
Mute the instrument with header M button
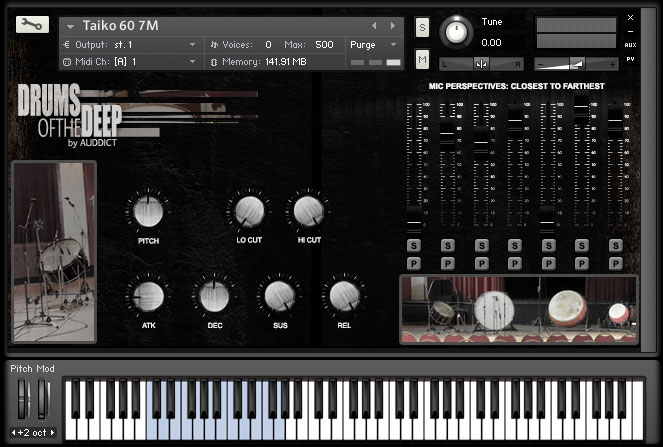click(x=422, y=61)
